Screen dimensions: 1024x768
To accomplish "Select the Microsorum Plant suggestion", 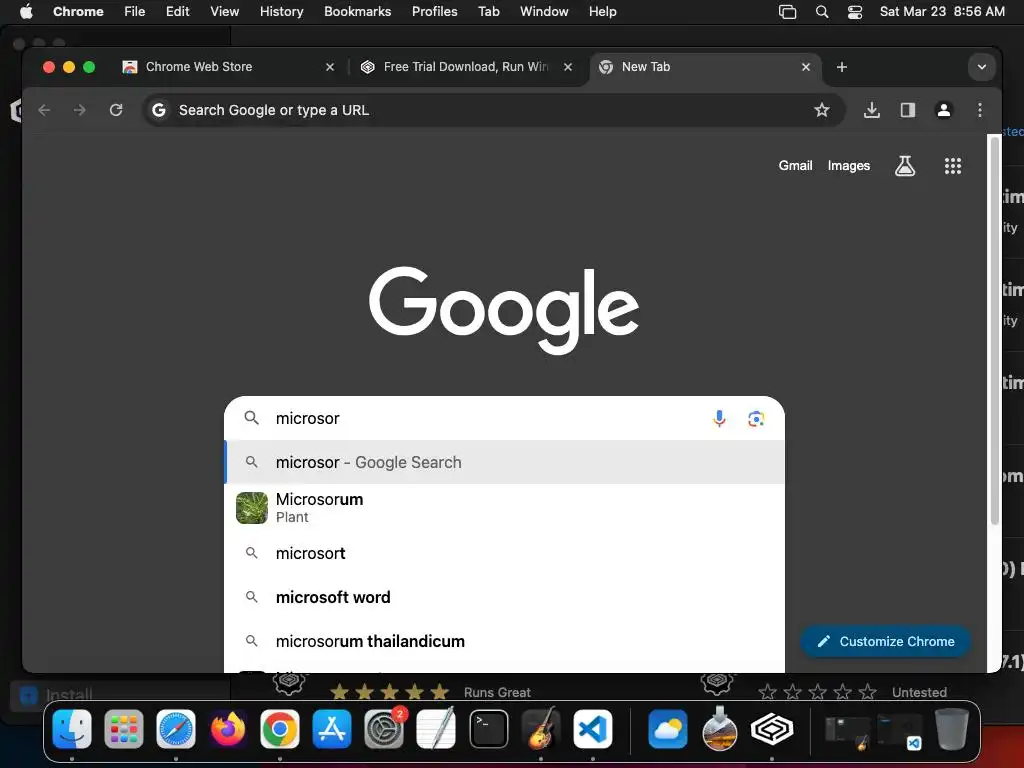I will click(x=504, y=507).
